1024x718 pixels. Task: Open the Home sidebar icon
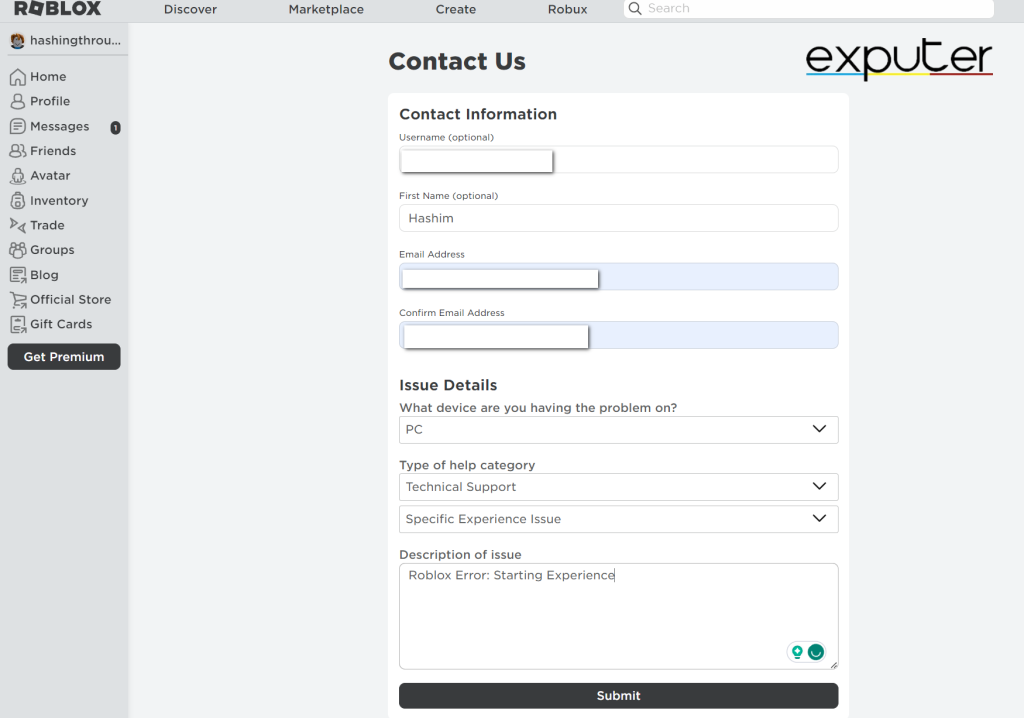point(17,76)
